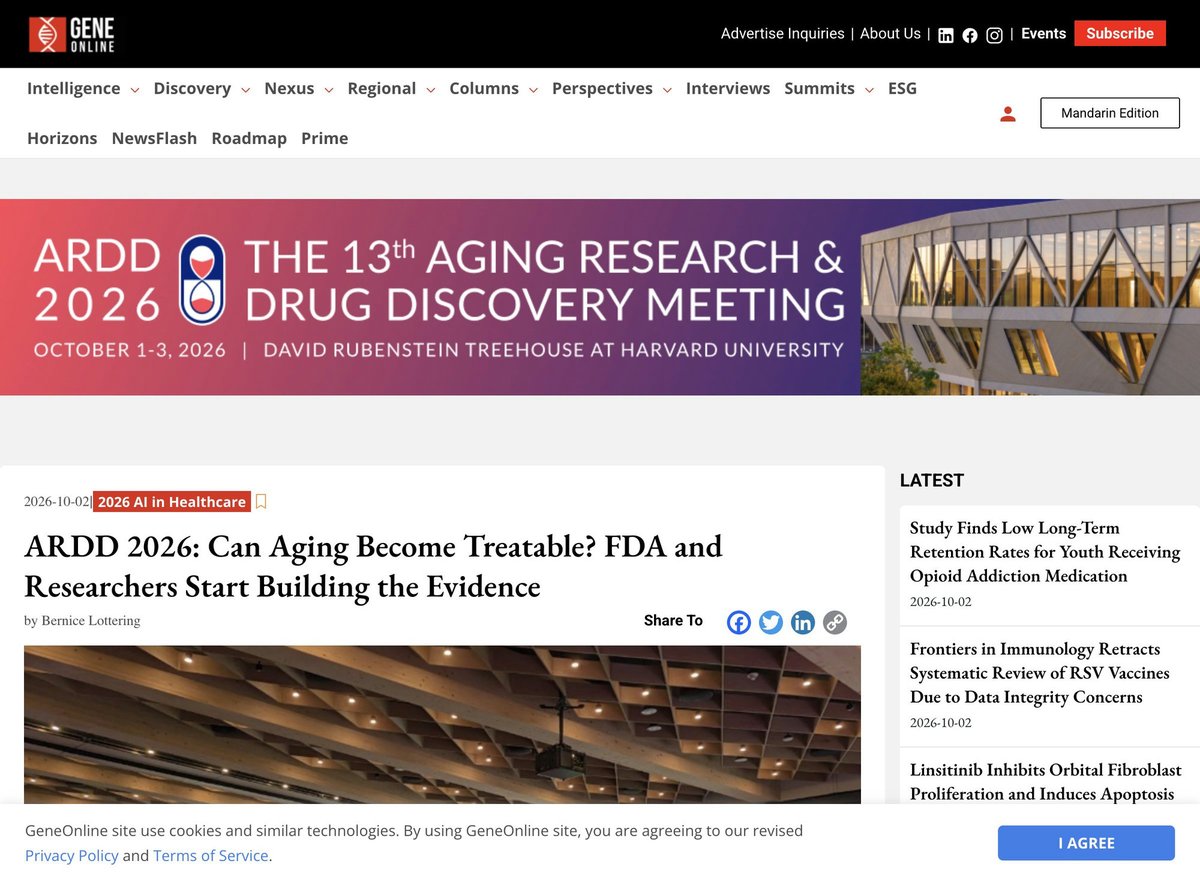This screenshot has height=882, width=1200.
Task: Switch to Mandarin Edition
Action: pos(1110,113)
